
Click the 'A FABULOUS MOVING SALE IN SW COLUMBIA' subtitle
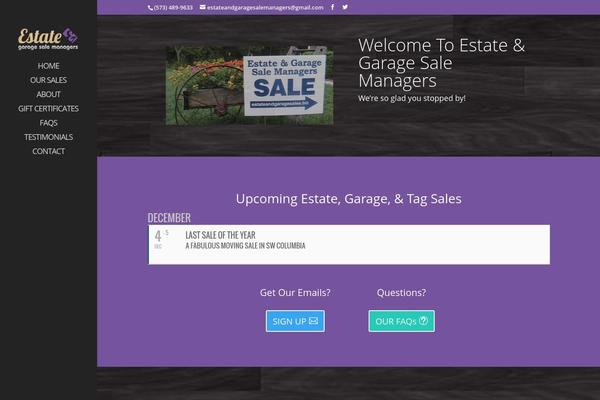pos(245,245)
